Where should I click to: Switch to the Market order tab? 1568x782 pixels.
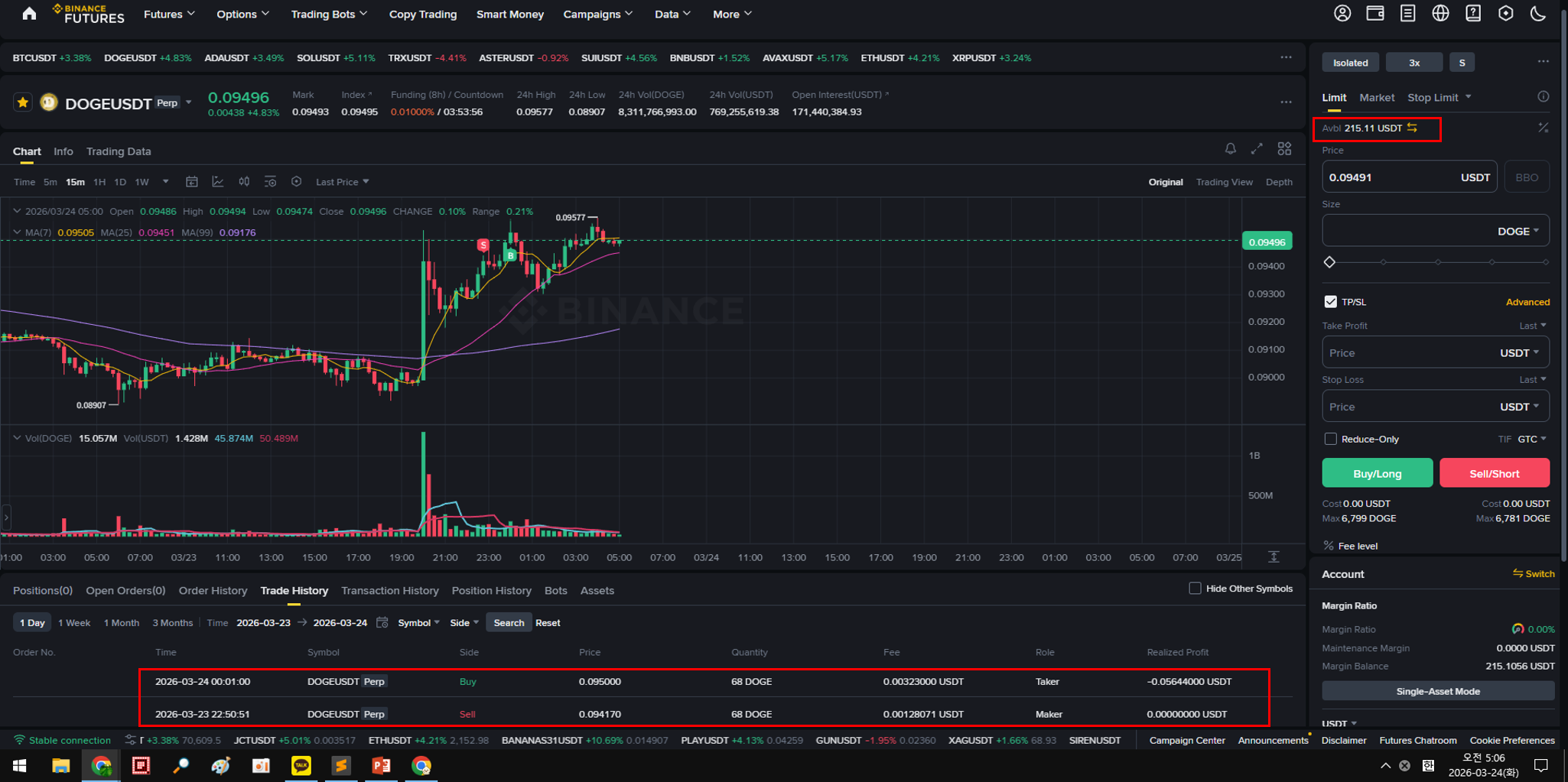coord(1377,97)
